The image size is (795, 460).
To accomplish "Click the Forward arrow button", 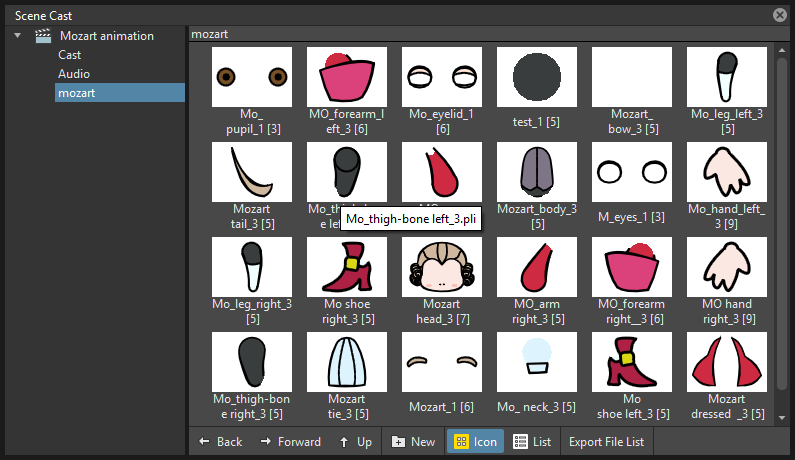I will point(291,442).
